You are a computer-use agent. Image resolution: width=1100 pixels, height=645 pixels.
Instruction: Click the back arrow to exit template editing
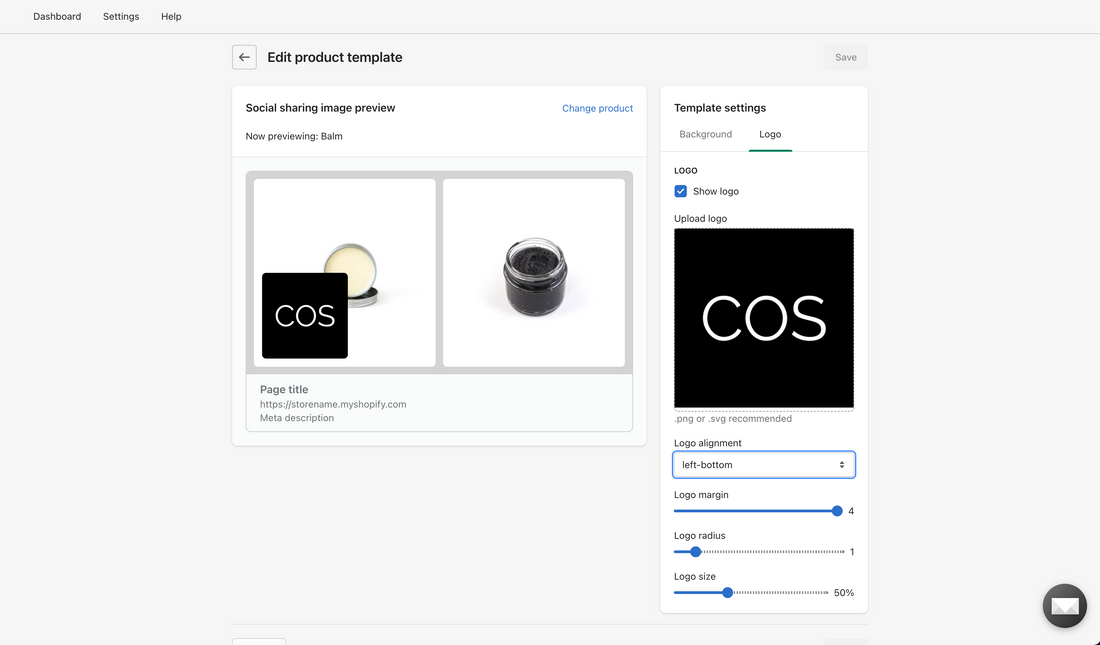coord(244,56)
